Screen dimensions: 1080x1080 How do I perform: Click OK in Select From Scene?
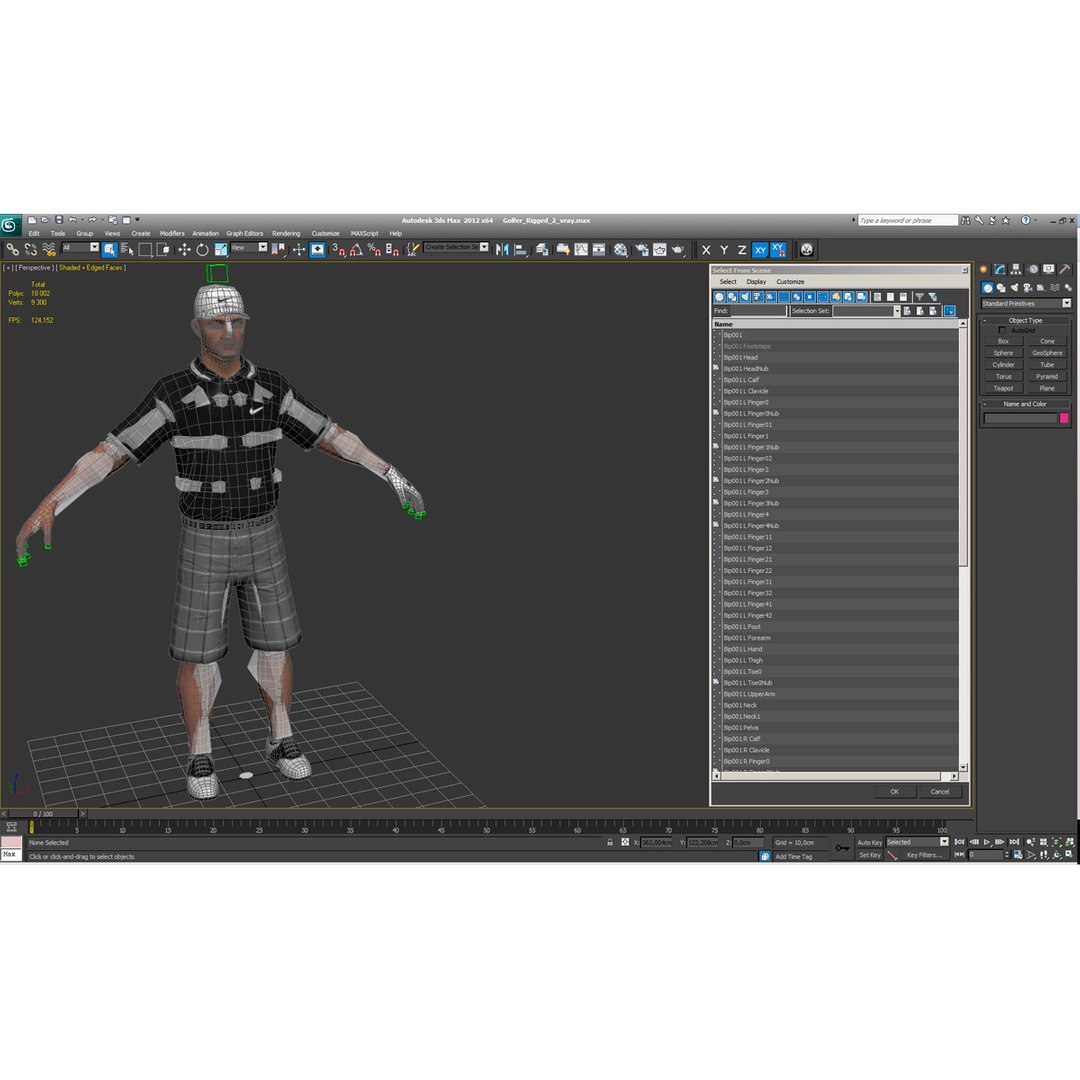point(894,791)
